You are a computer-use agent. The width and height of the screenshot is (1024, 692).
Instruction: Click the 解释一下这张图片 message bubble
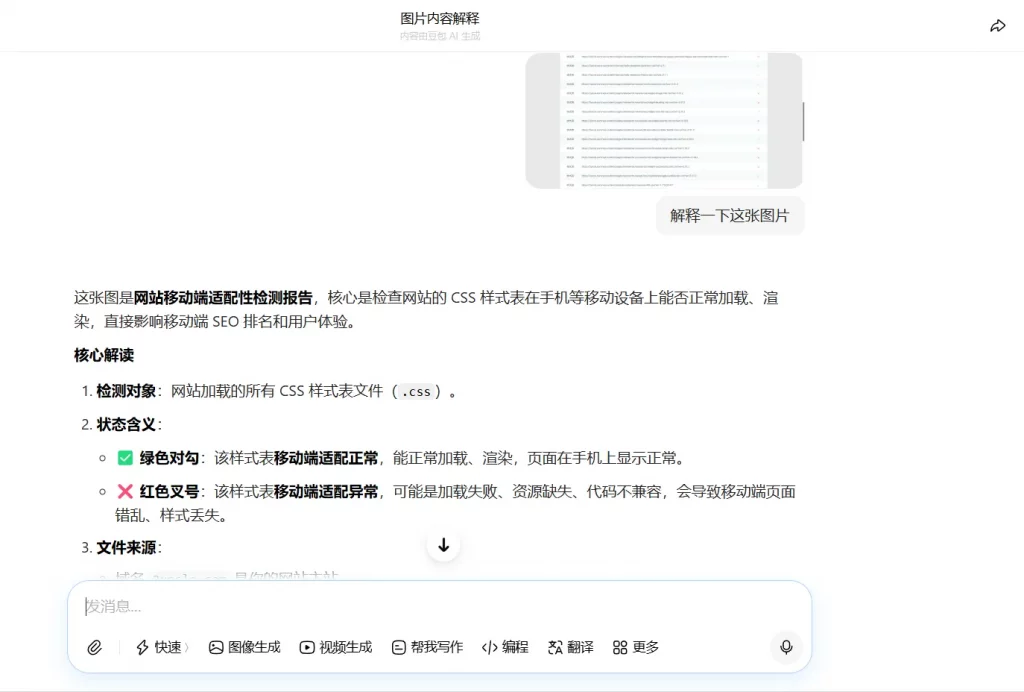[729, 215]
